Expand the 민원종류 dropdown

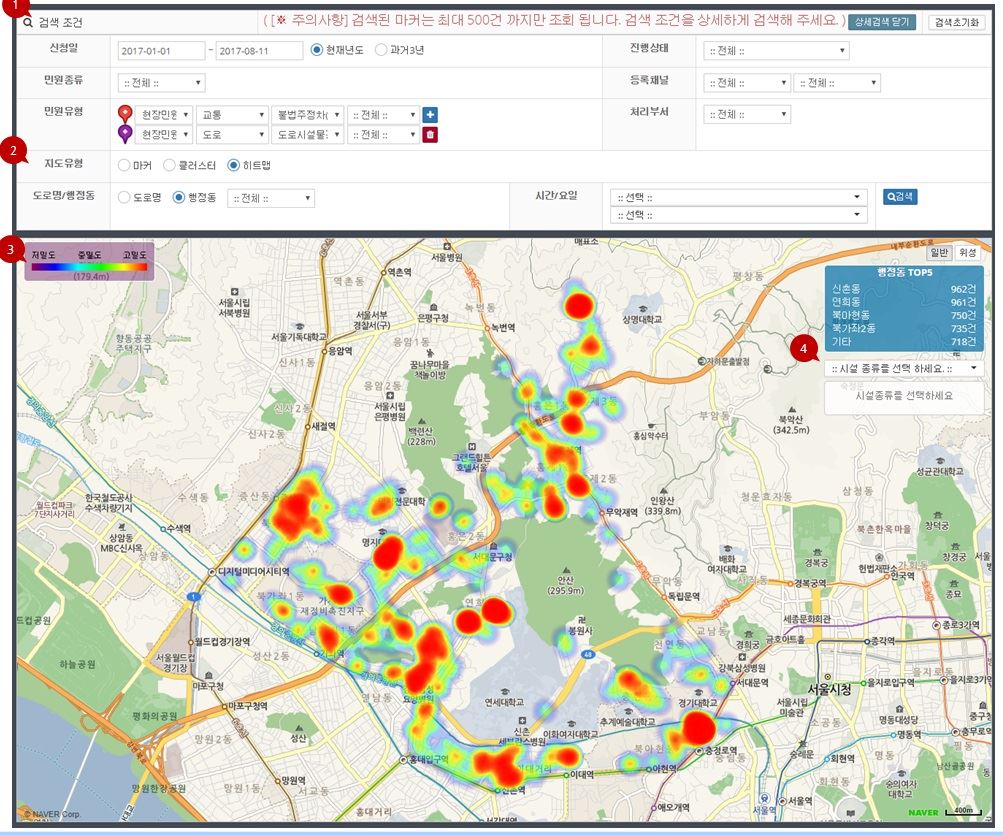tap(161, 83)
